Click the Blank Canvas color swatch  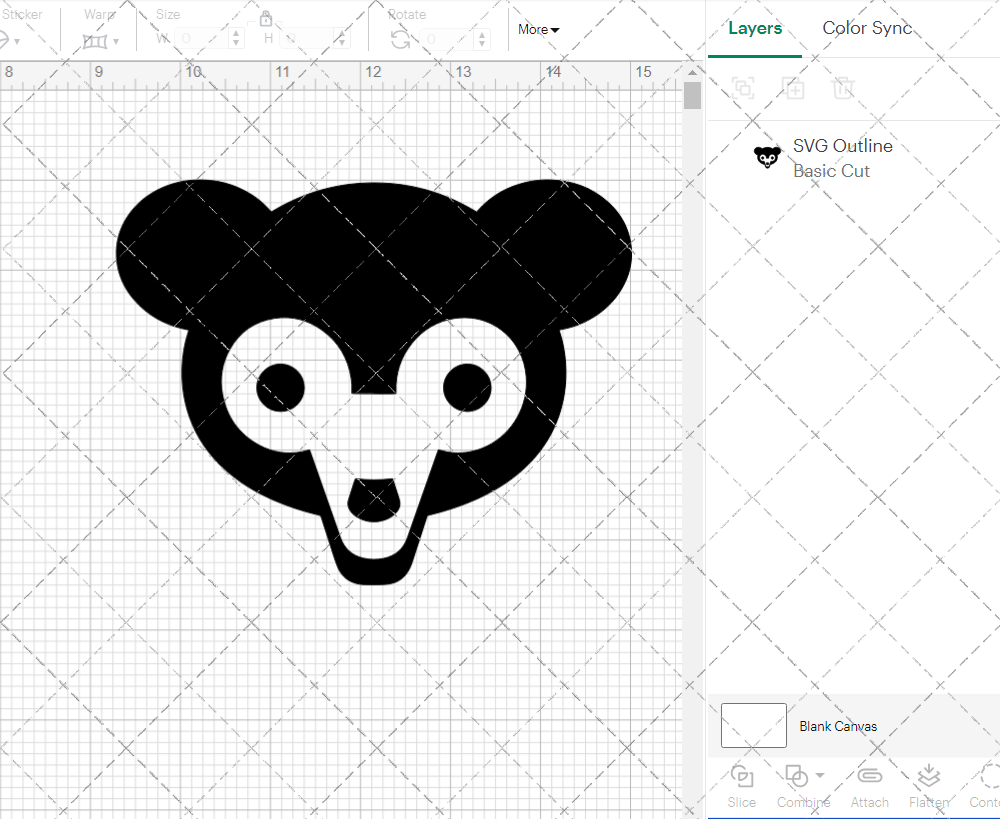(753, 725)
